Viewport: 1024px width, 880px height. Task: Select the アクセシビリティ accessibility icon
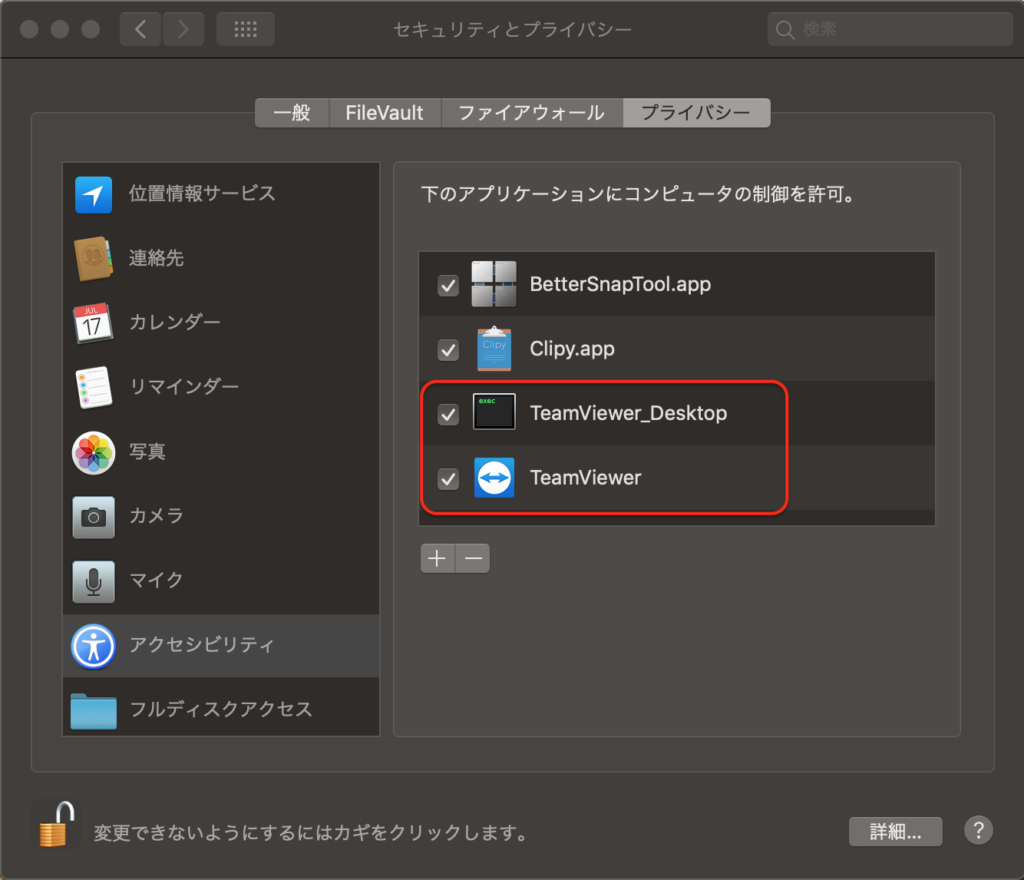93,646
